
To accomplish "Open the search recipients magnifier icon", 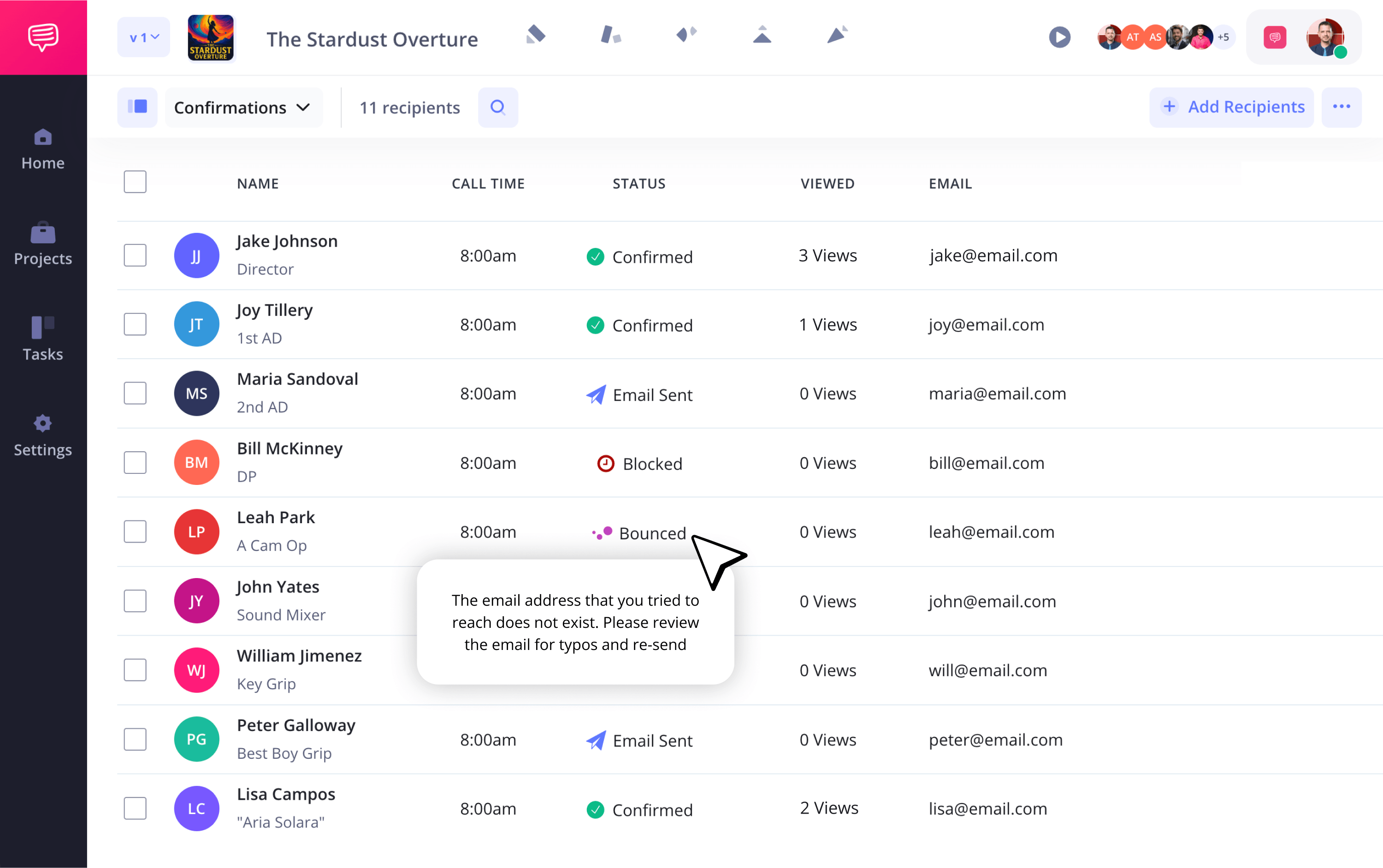I will tap(498, 107).
